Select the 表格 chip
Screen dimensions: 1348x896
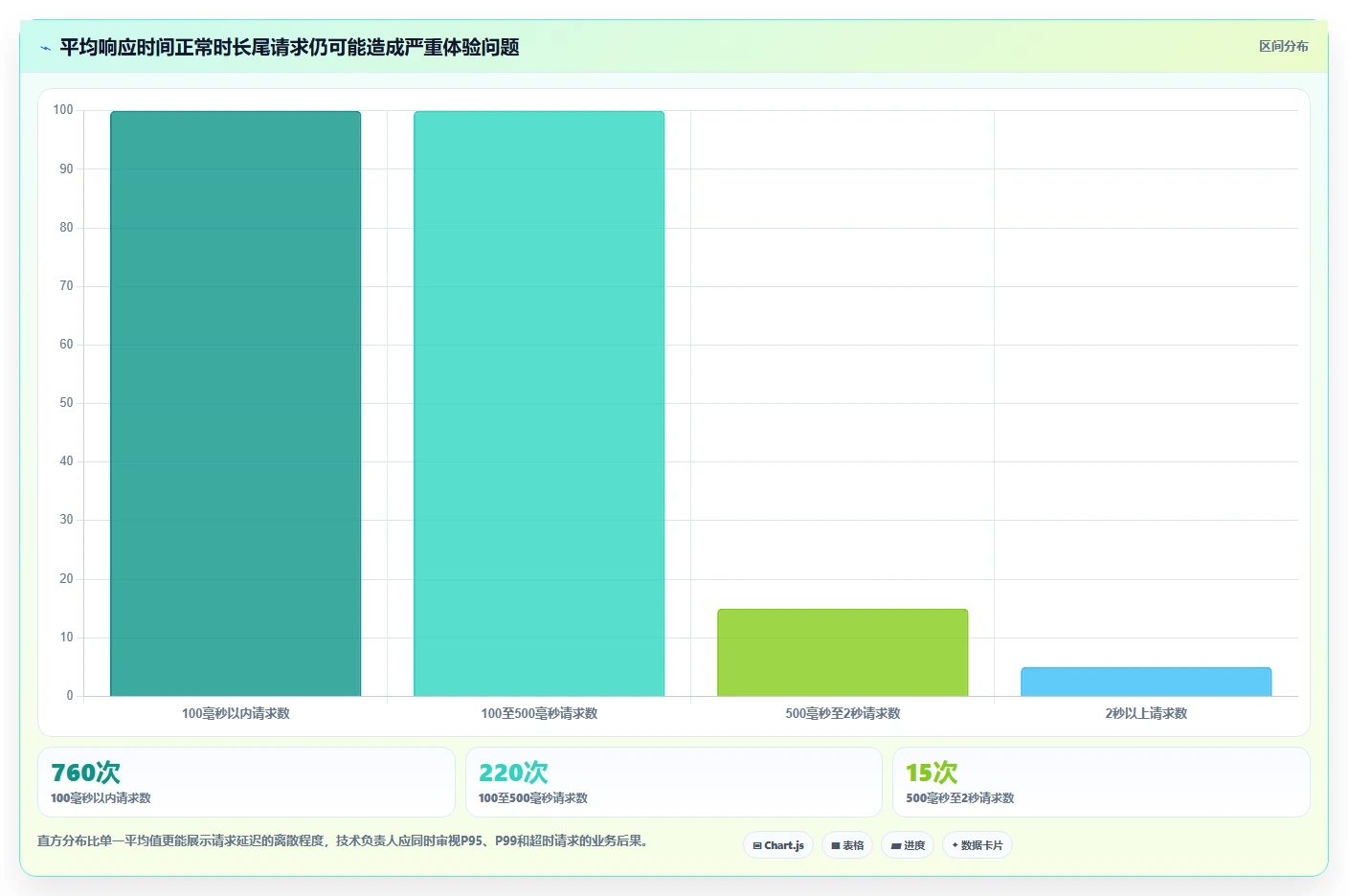tap(847, 845)
